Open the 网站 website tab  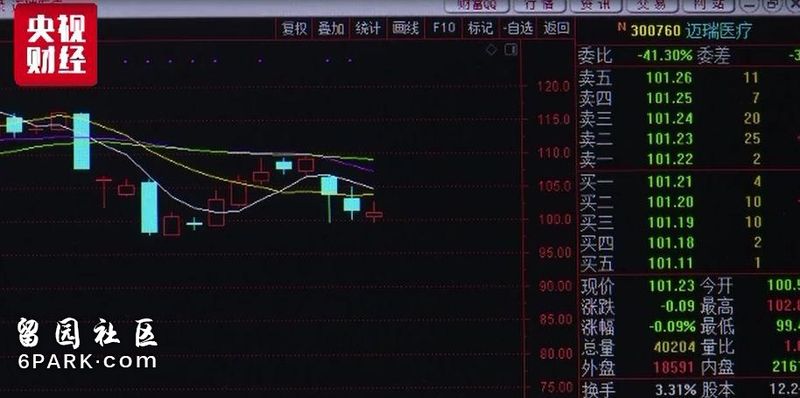pos(709,5)
